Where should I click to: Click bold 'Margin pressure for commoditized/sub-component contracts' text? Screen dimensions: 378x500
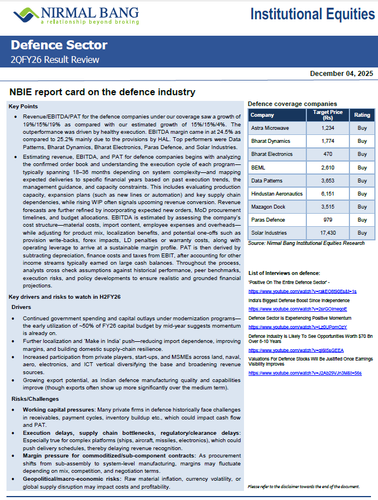109,455
